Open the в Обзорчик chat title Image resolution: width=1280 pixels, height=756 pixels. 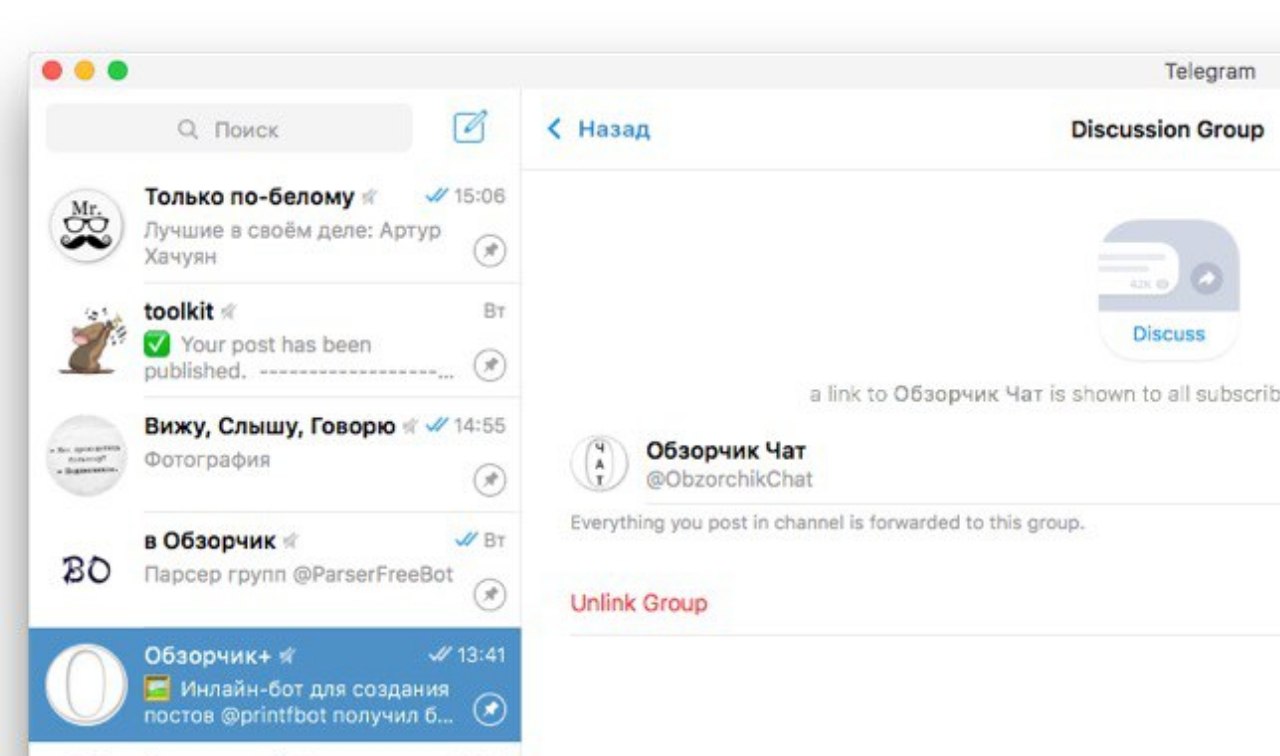point(210,541)
